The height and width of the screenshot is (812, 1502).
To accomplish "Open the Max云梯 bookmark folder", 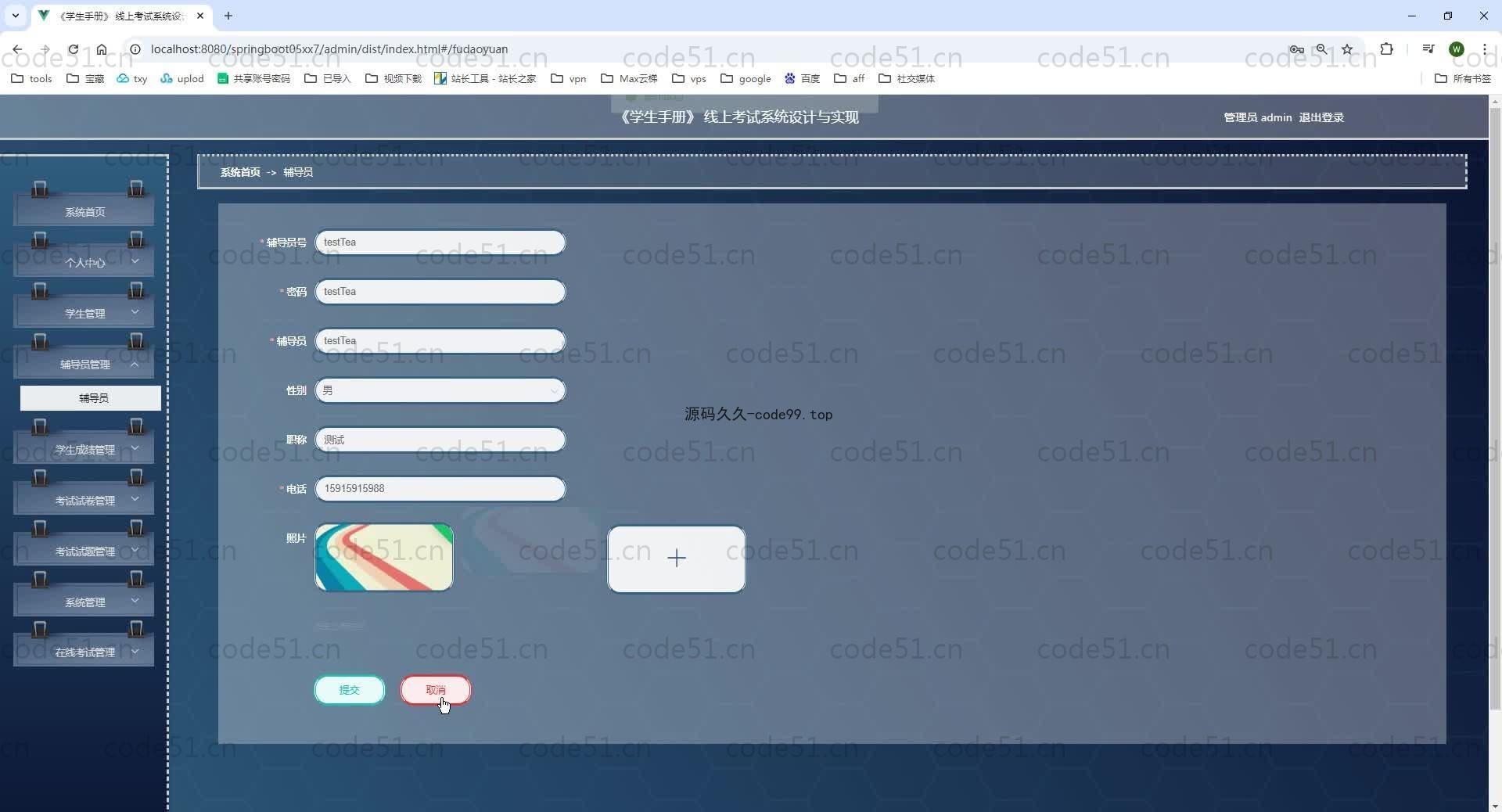I will coord(629,78).
